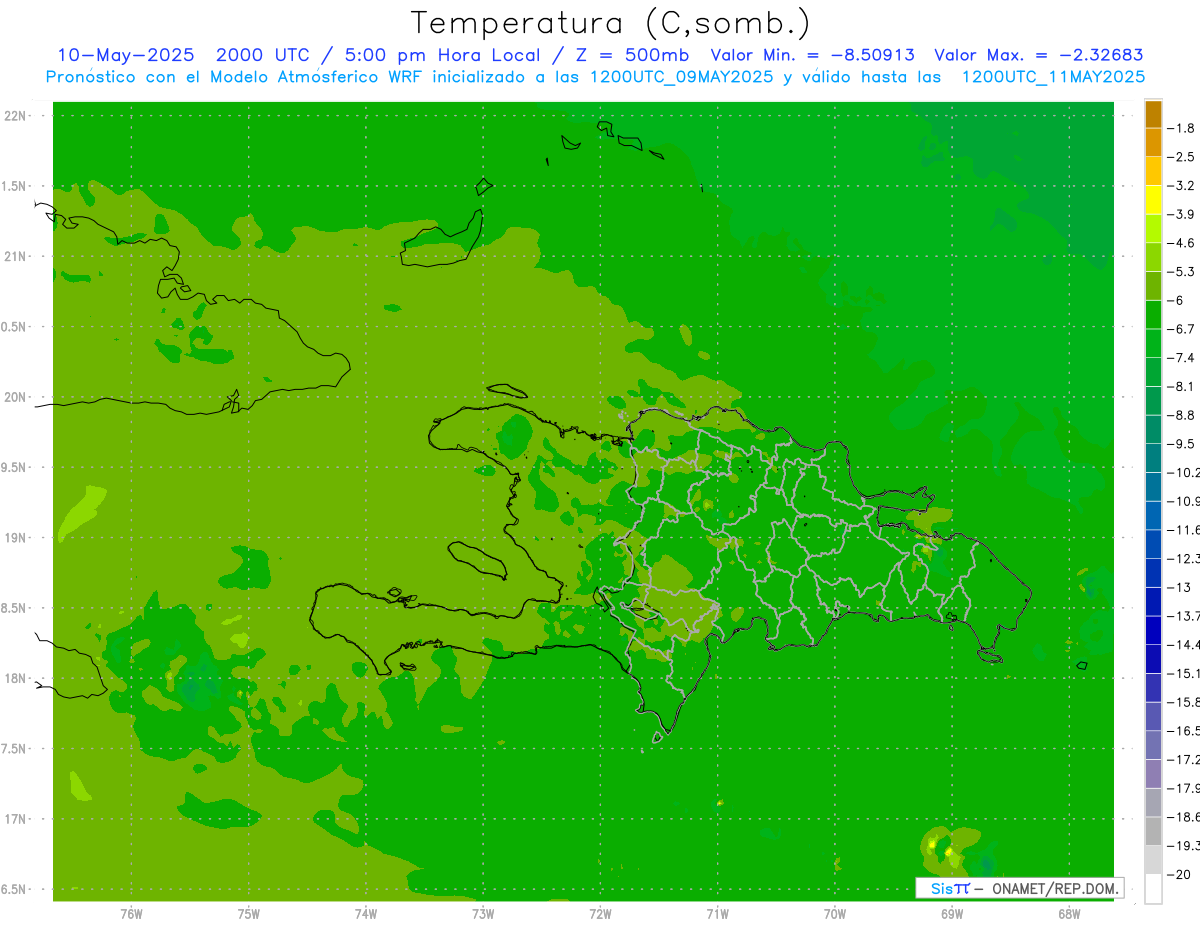Image resolution: width=1200 pixels, height=927 pixels.
Task: Click the "-7.4" colorbar label
Action: pos(1181,358)
